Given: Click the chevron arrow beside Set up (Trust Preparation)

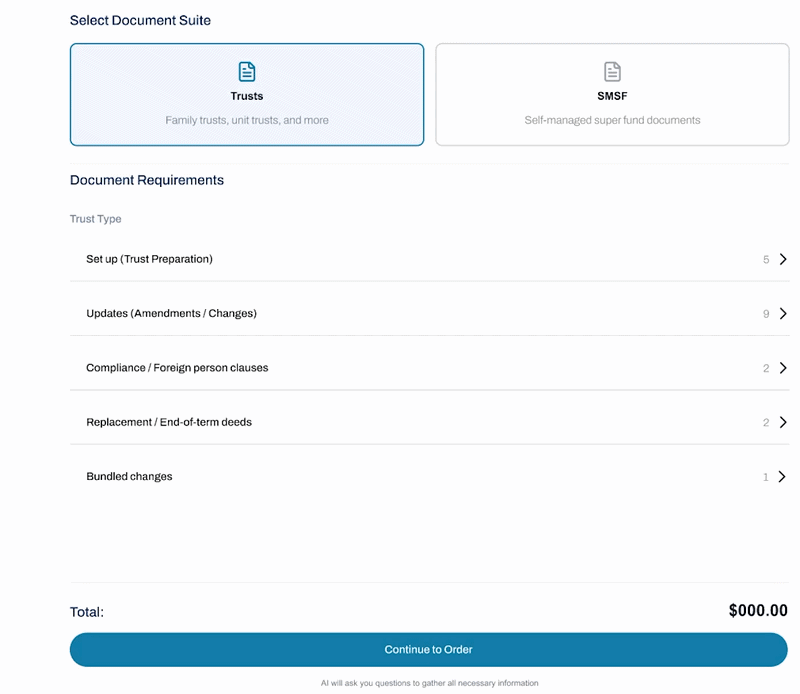Looking at the screenshot, I should (783, 259).
